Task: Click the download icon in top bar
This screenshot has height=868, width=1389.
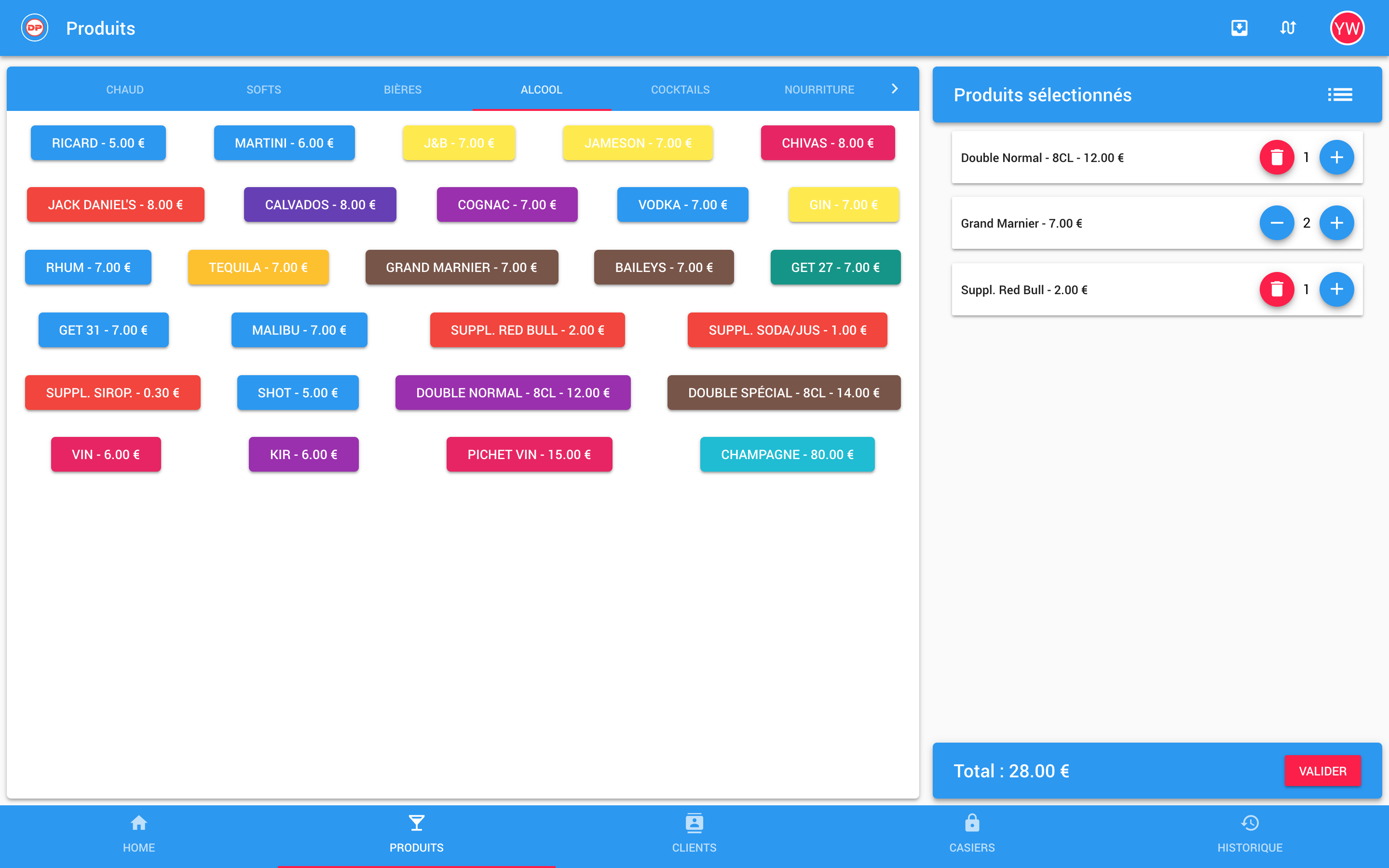Action: click(x=1239, y=27)
